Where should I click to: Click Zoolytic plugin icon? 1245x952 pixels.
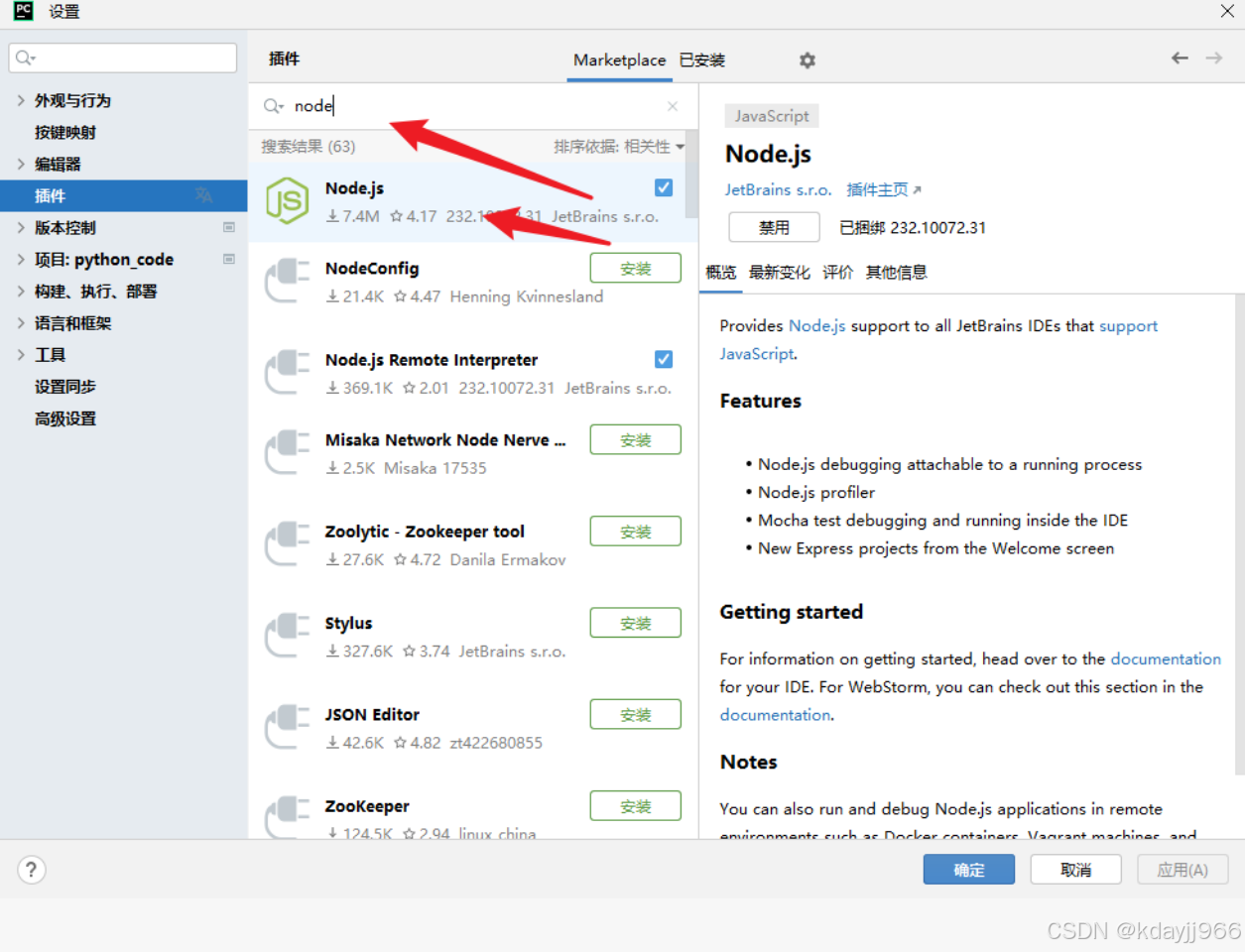click(287, 543)
